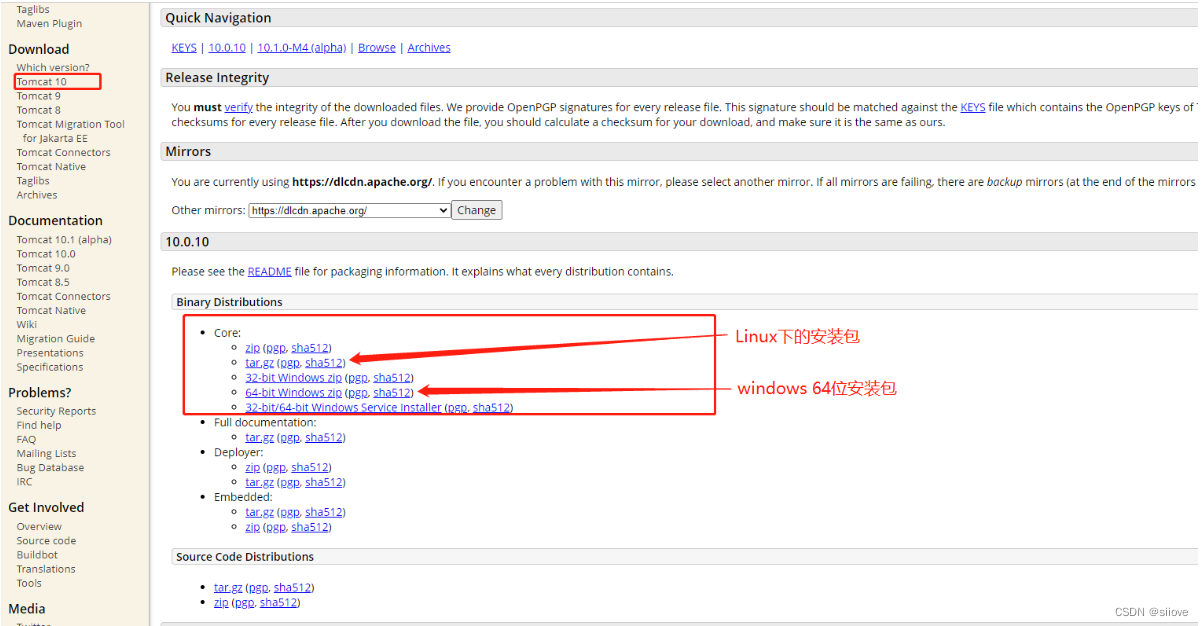Open Tomcat Connectors under Download
The height and width of the screenshot is (626, 1203).
click(63, 153)
